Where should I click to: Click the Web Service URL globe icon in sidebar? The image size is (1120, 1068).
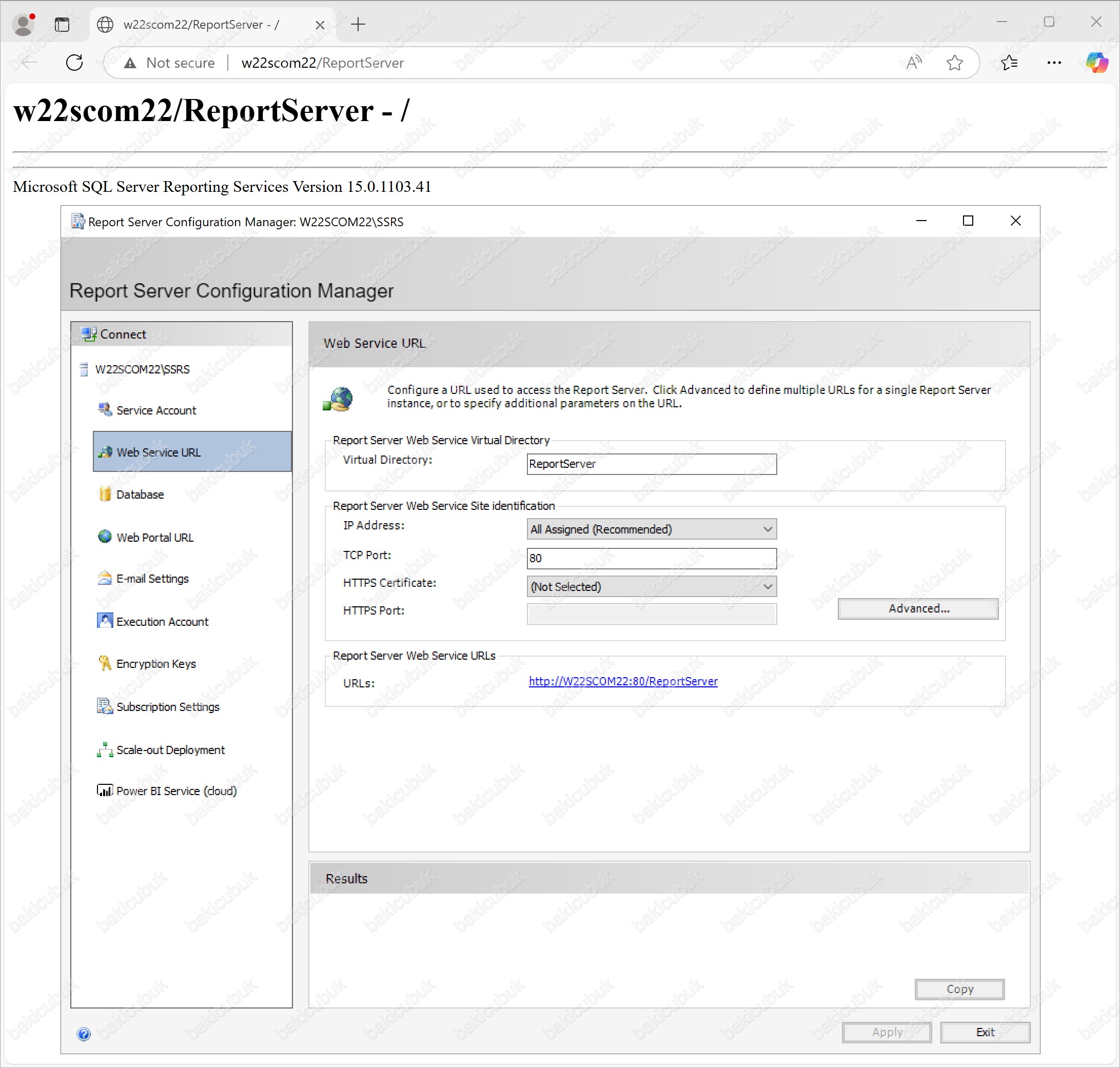point(105,452)
